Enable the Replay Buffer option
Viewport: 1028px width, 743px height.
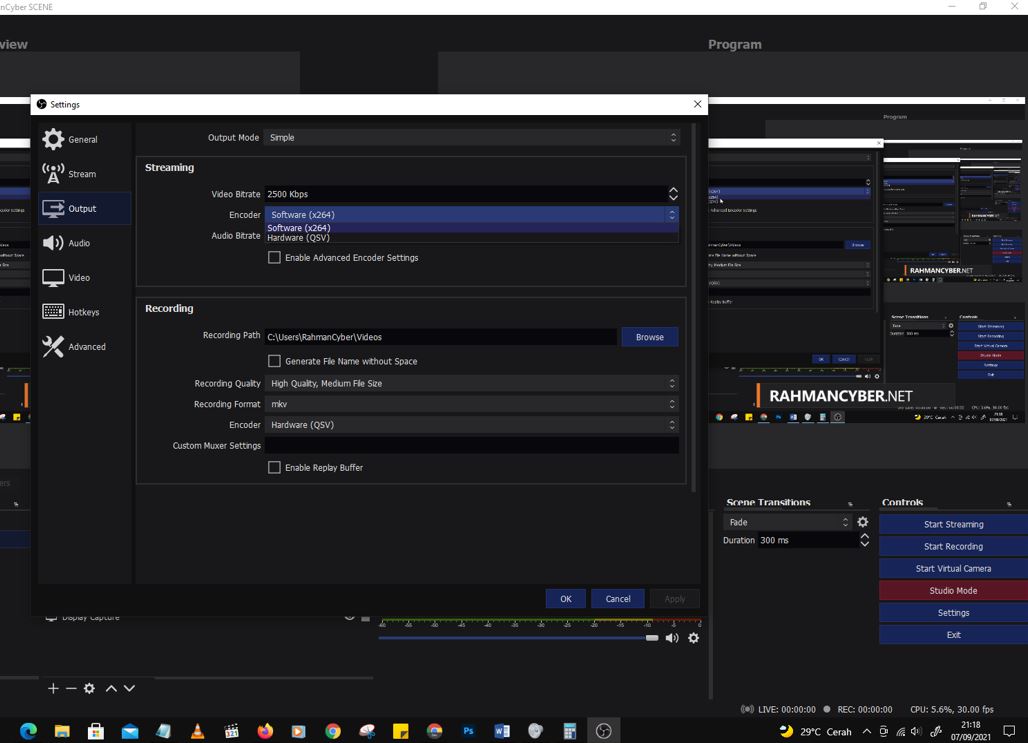pos(274,467)
